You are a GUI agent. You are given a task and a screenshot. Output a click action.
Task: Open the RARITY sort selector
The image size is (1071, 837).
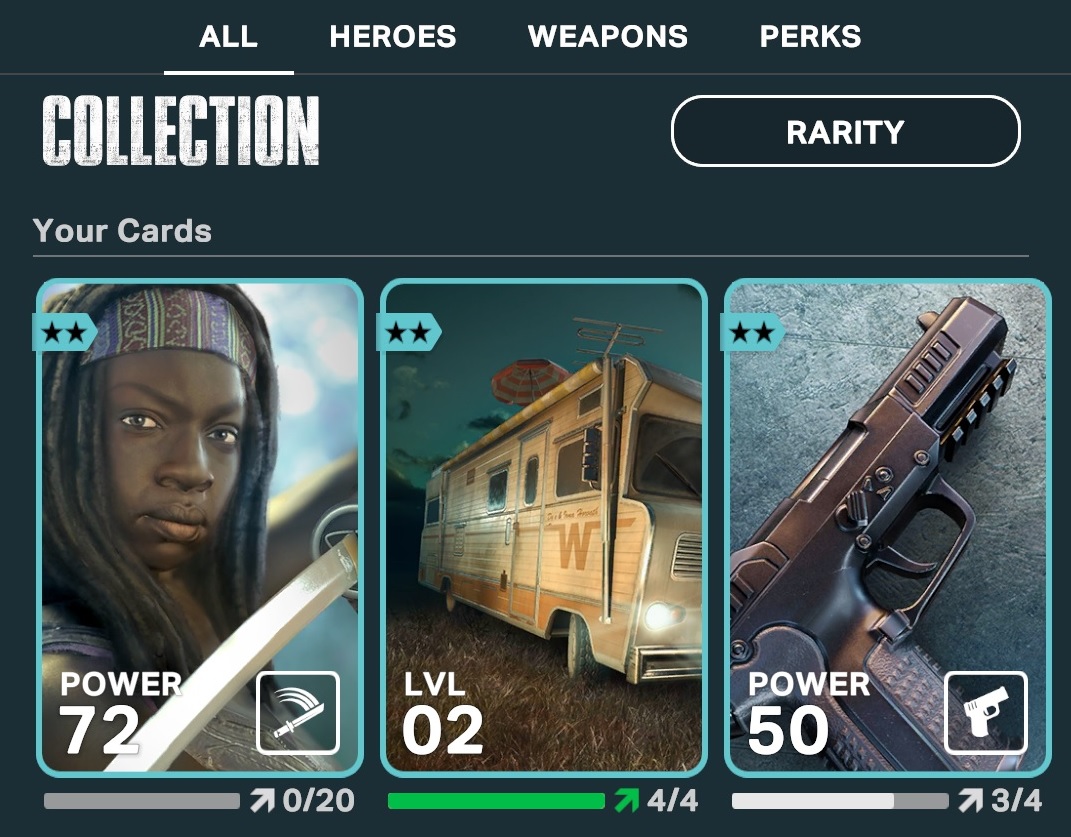tap(846, 131)
